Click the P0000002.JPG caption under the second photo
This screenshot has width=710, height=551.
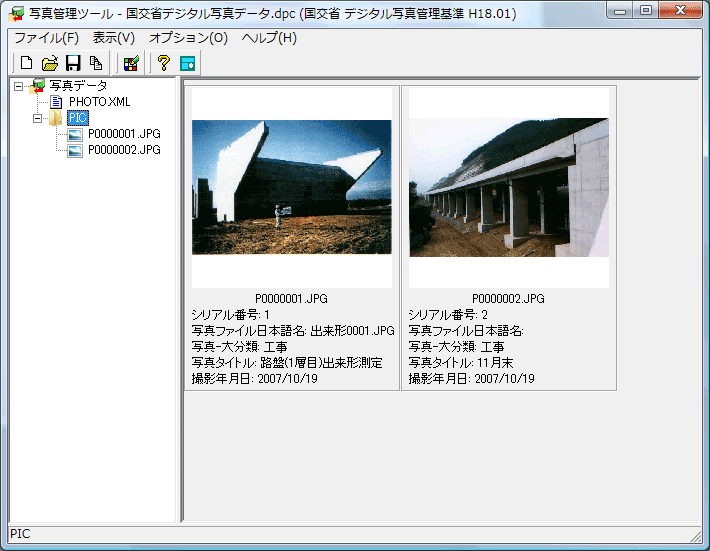pyautogui.click(x=509, y=299)
